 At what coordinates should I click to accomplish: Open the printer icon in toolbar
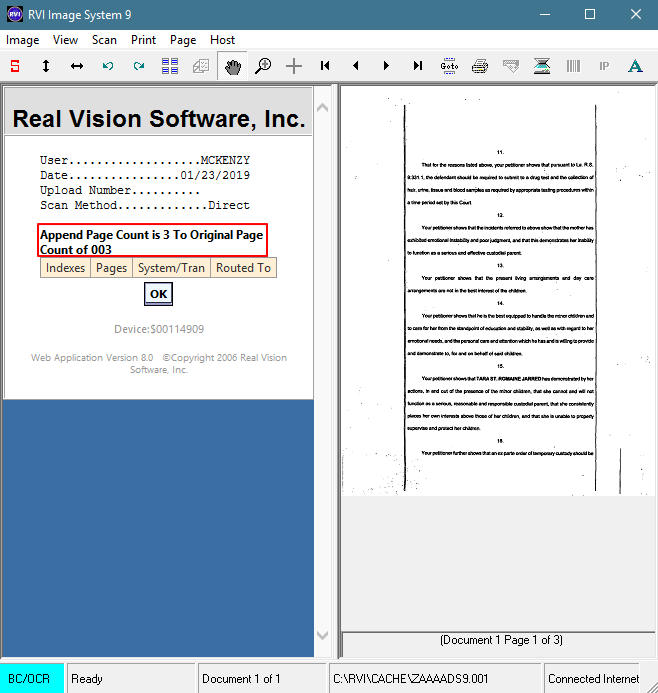pos(480,66)
